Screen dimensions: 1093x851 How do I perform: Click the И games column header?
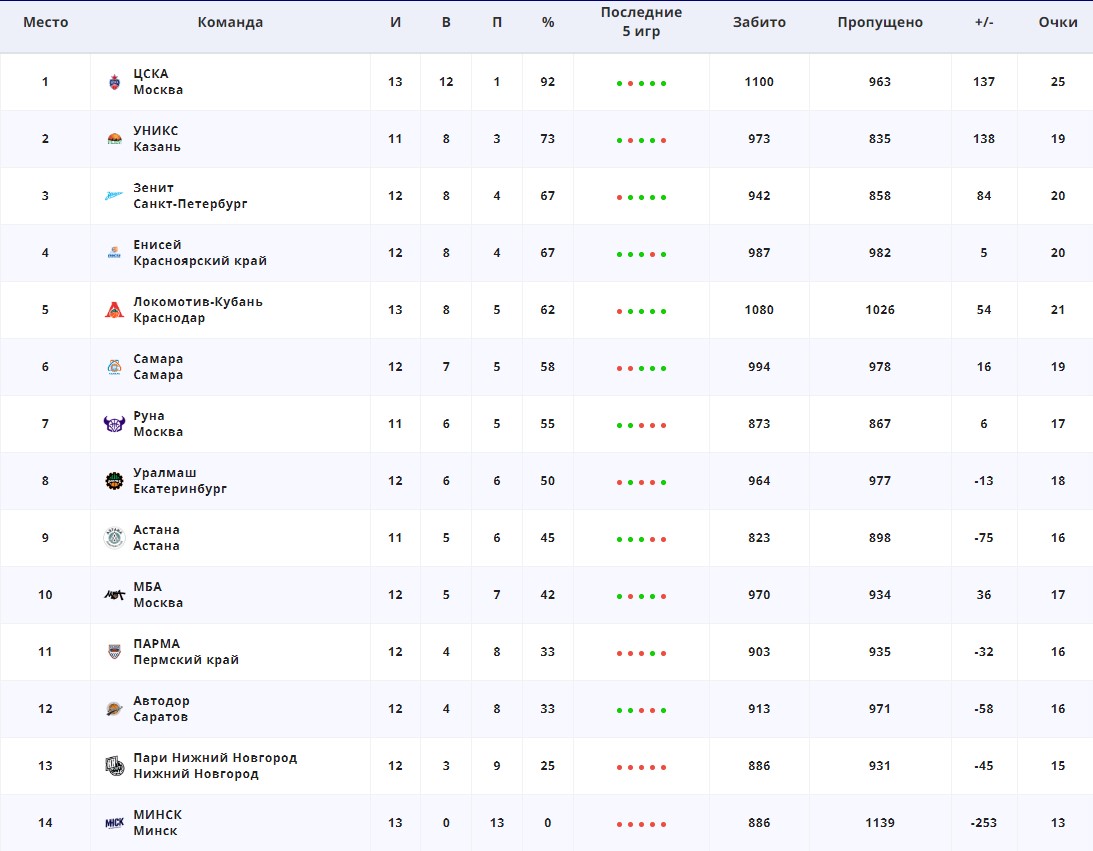coord(395,22)
